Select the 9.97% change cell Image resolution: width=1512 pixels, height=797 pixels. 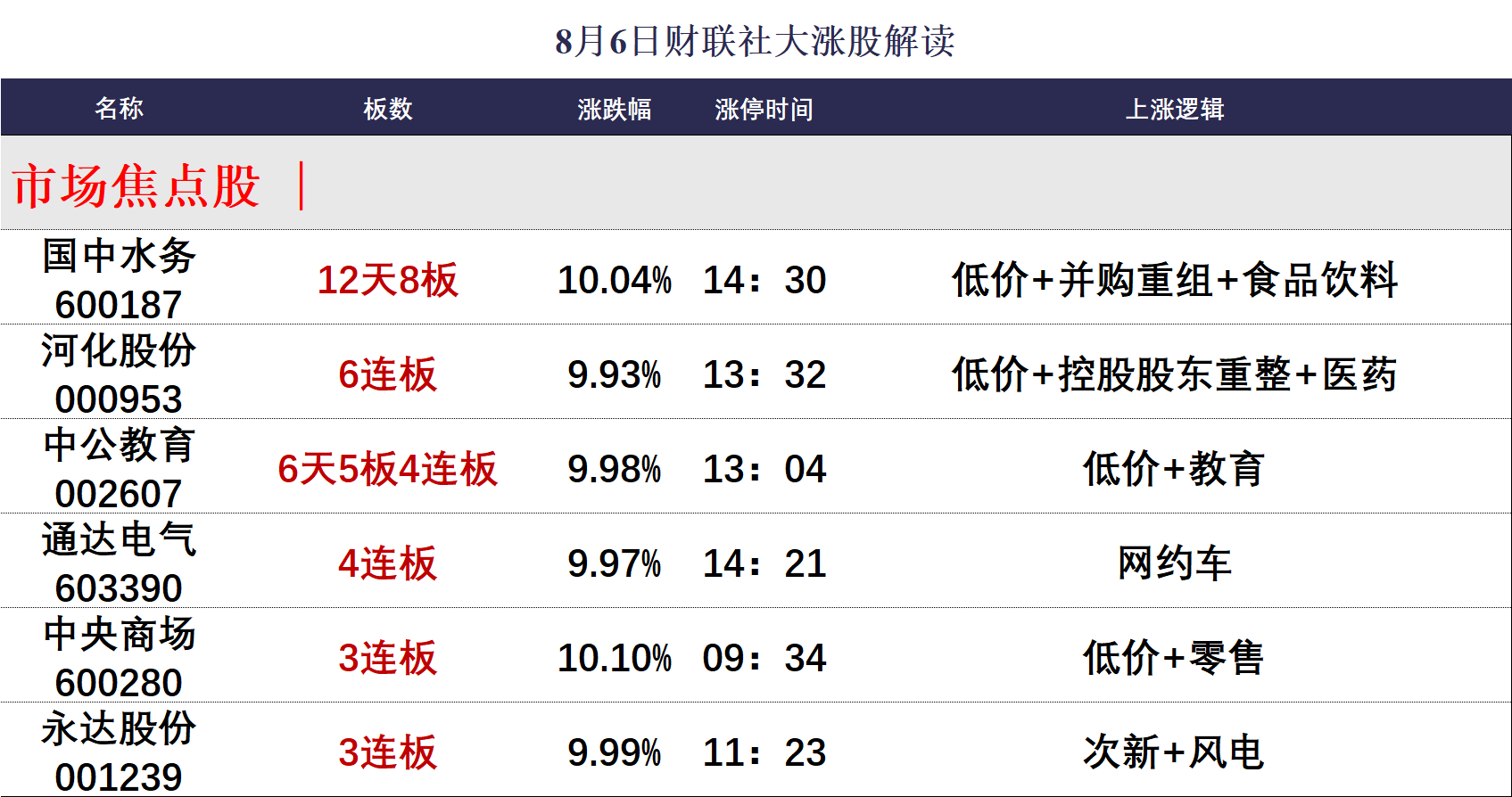[x=615, y=563]
